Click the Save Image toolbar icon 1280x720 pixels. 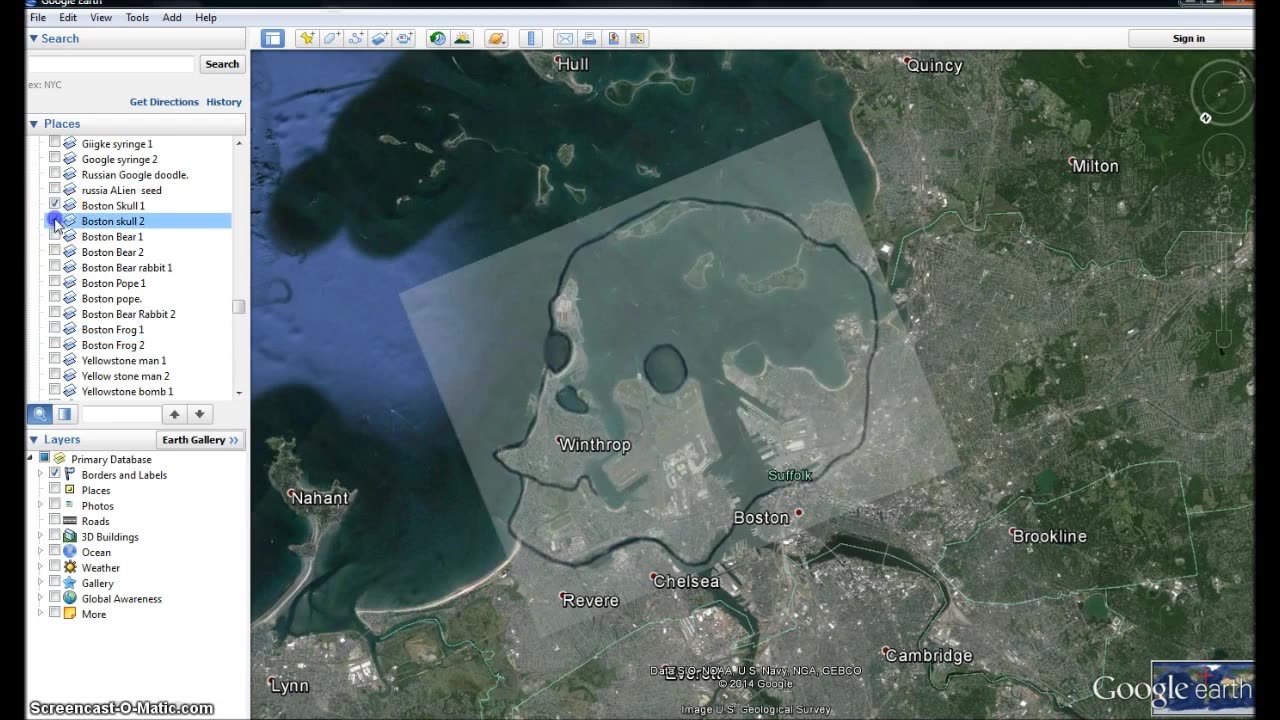click(x=613, y=38)
